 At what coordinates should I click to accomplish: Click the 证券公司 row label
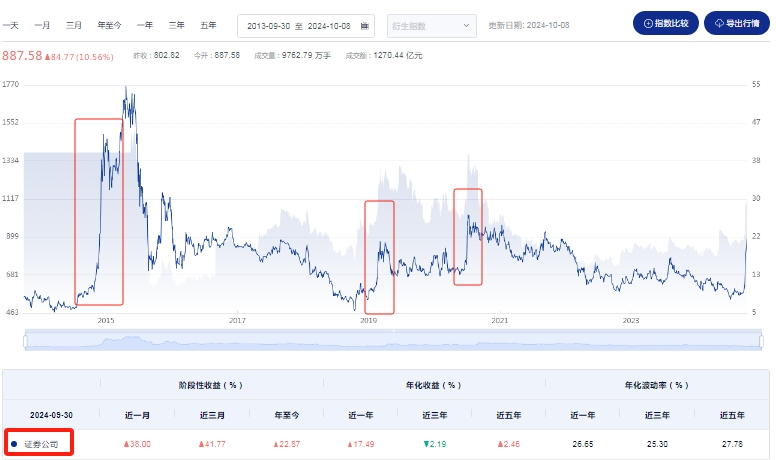point(42,444)
